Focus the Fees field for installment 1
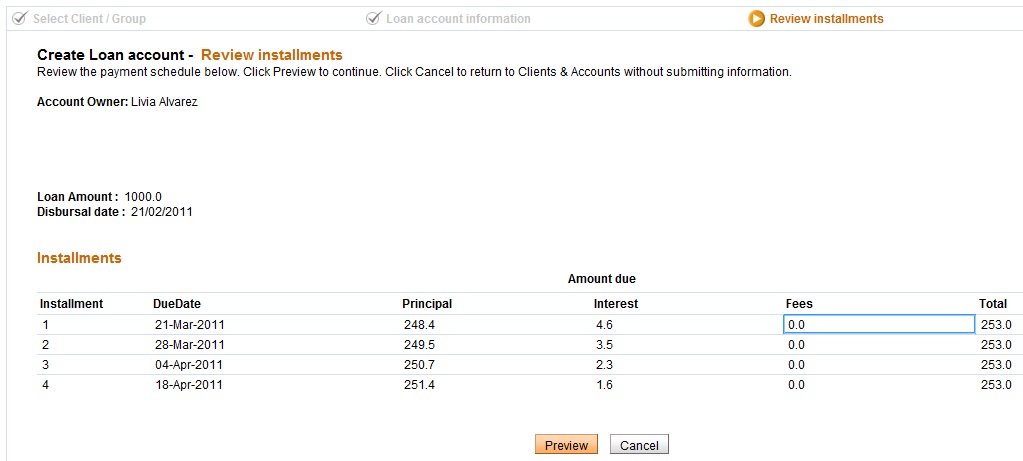Viewport: 1023px width, 461px height. coord(877,324)
